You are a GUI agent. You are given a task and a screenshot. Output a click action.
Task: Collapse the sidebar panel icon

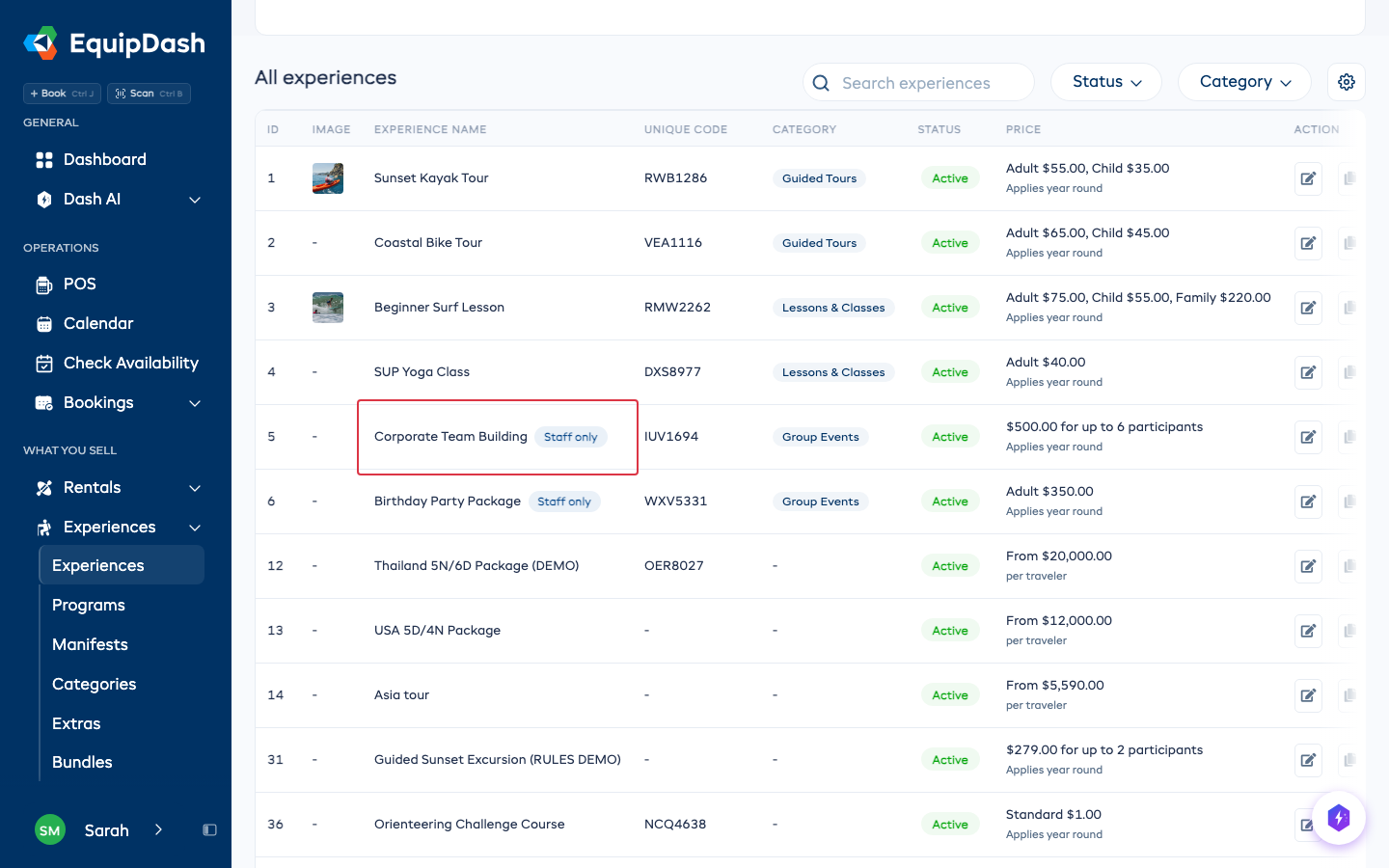[x=209, y=830]
